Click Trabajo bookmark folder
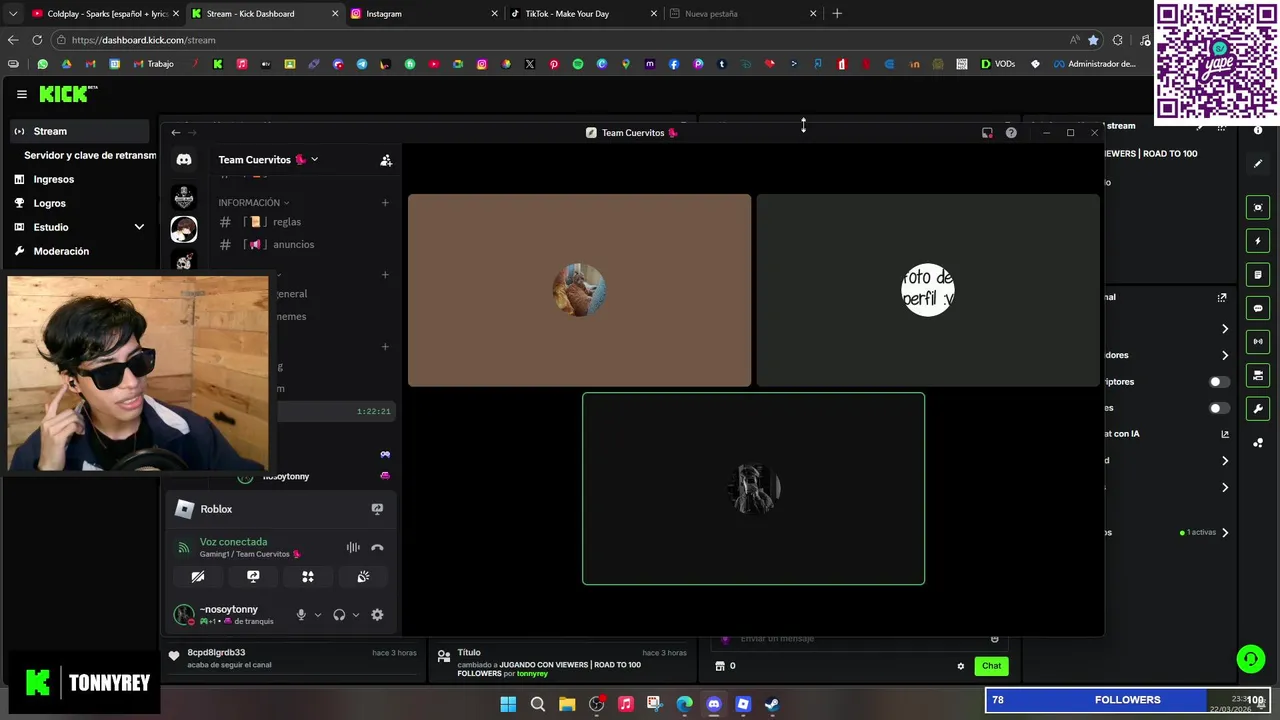 coord(153,64)
